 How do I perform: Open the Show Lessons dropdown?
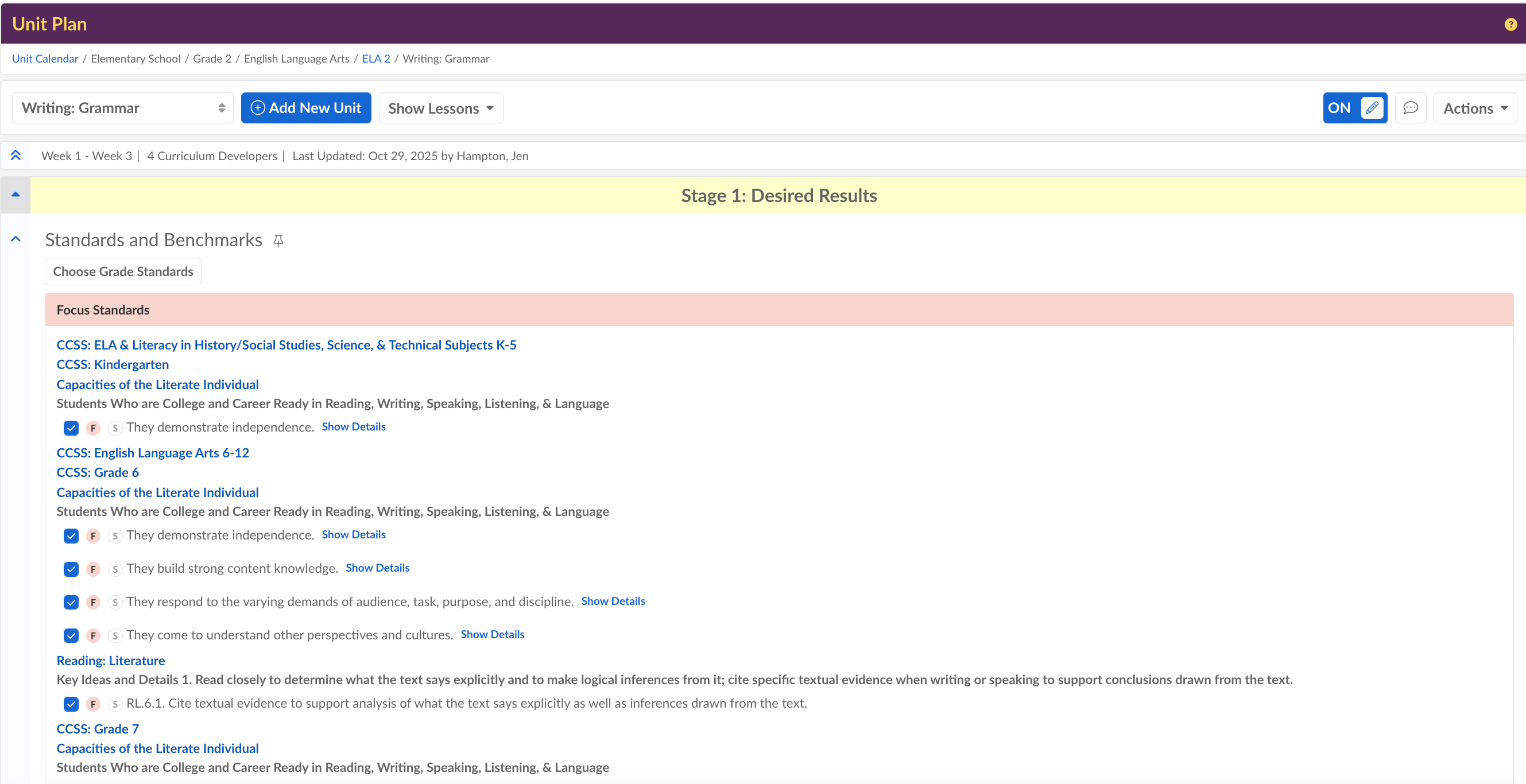coord(441,108)
